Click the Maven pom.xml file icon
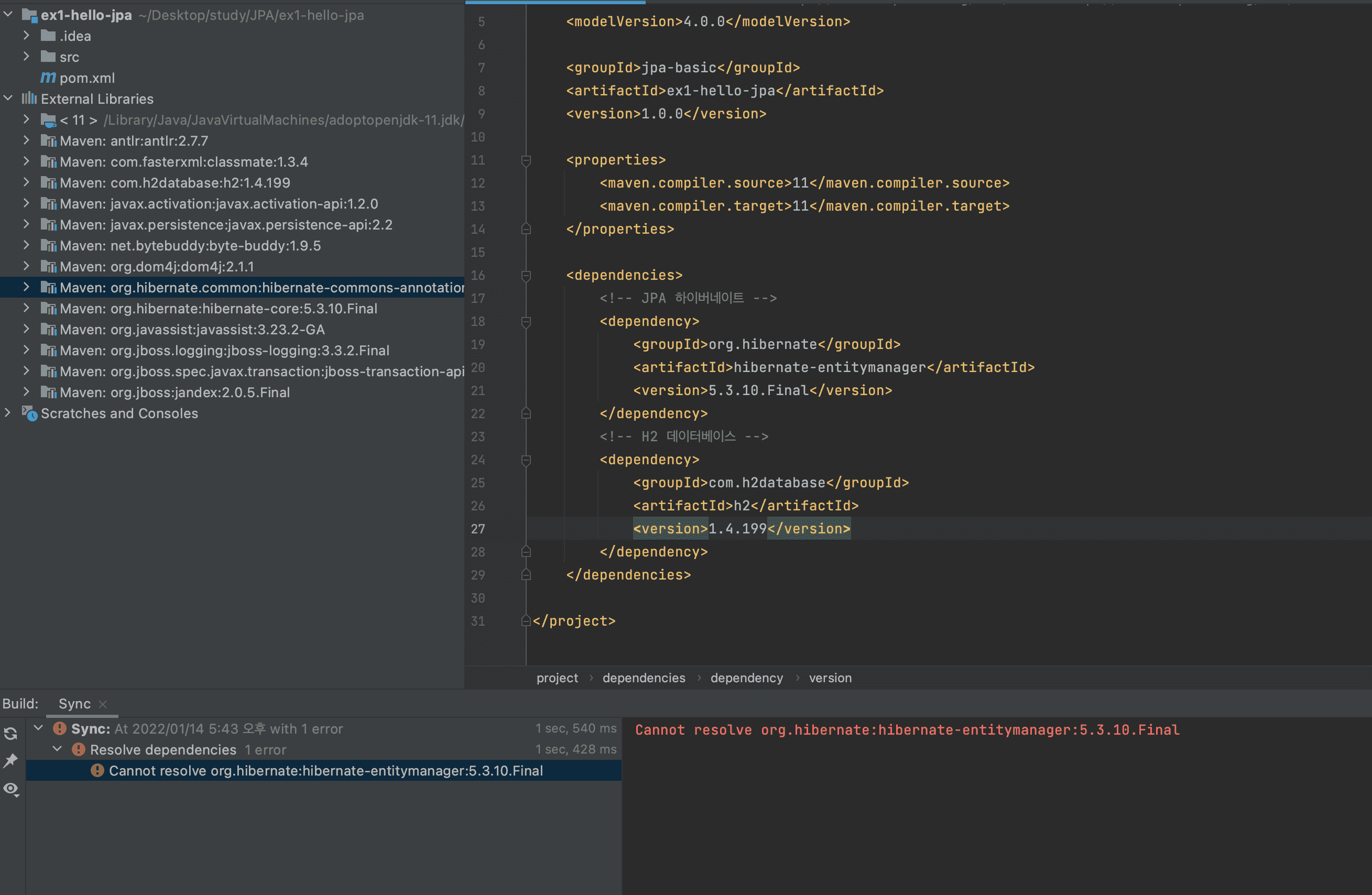This screenshot has height=895, width=1372. pos(48,78)
